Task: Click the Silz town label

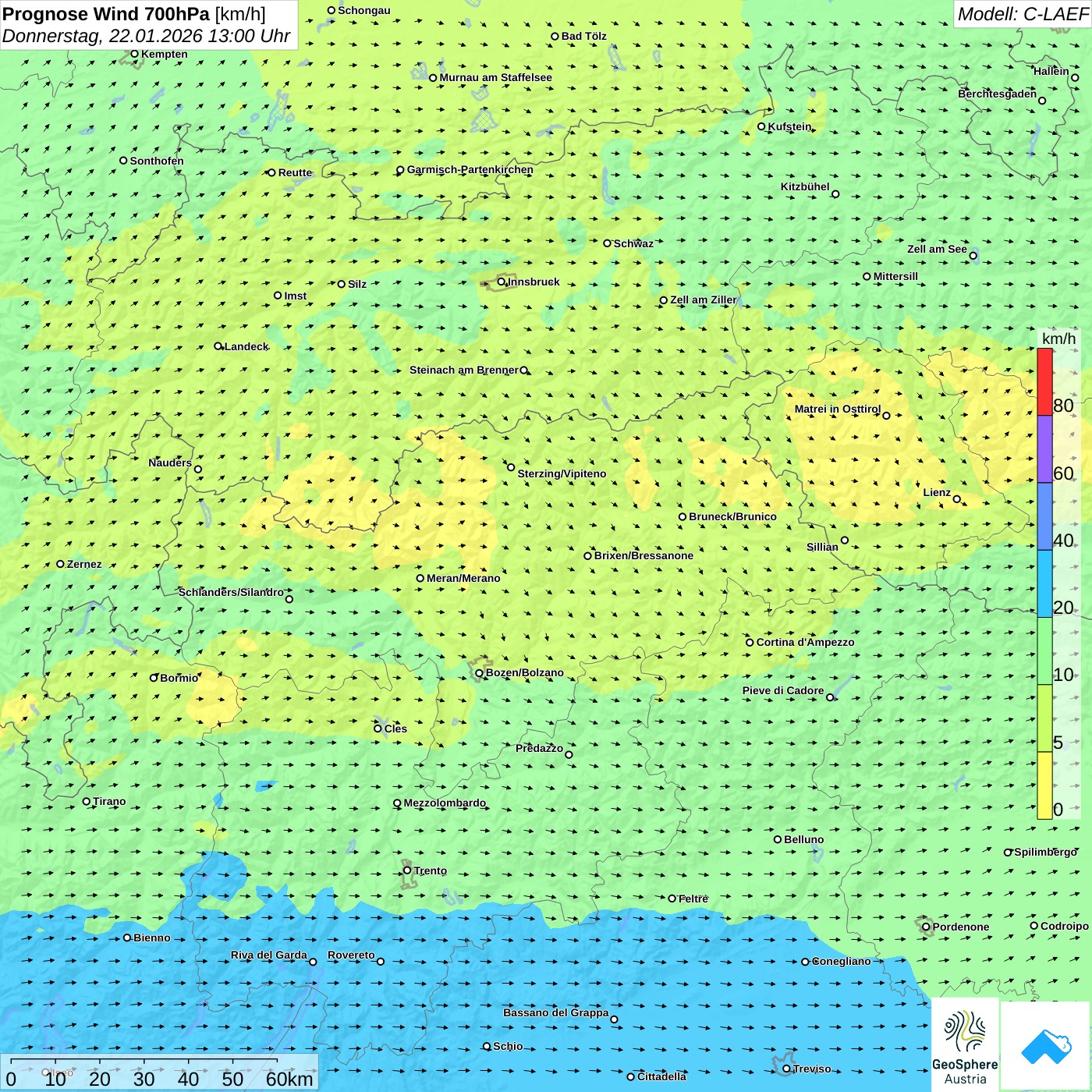Action: tap(357, 284)
